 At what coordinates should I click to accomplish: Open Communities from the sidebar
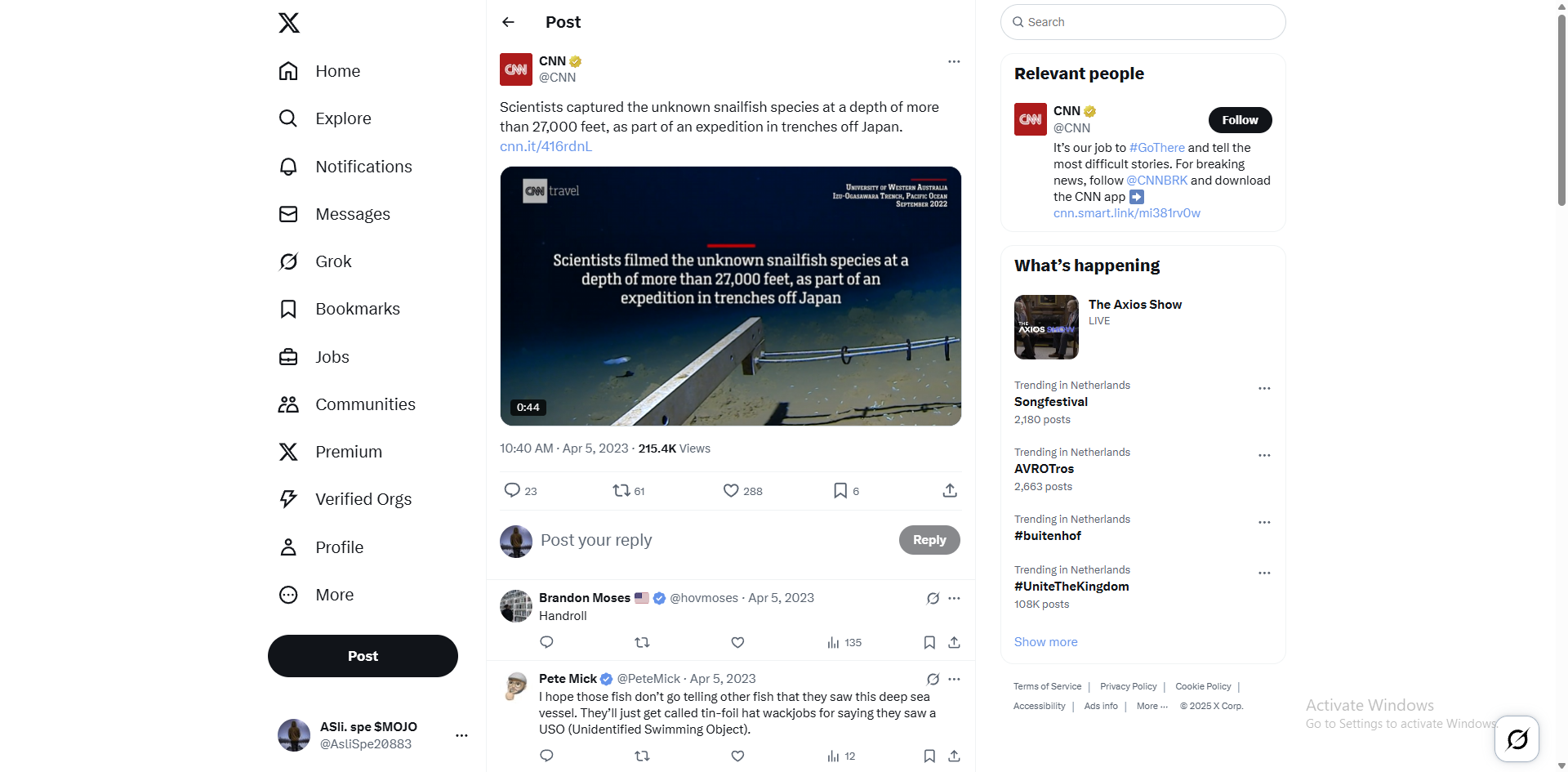(364, 404)
